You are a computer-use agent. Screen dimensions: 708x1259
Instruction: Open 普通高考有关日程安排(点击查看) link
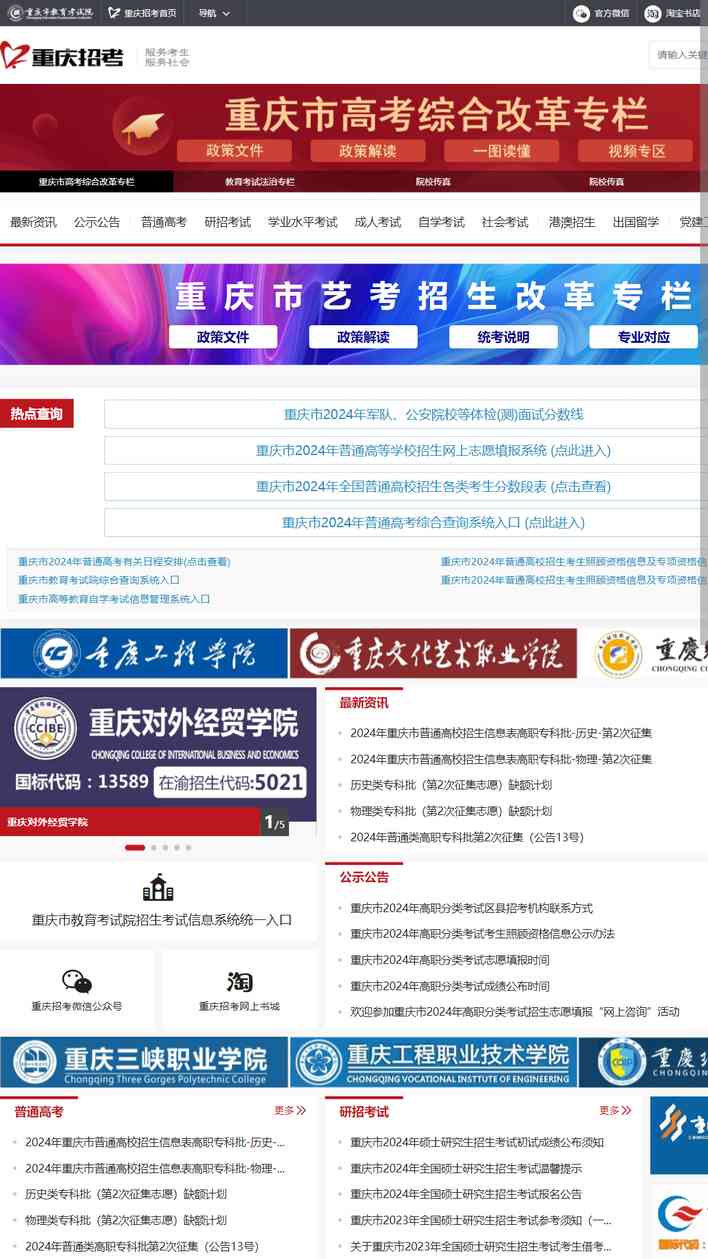[124, 561]
